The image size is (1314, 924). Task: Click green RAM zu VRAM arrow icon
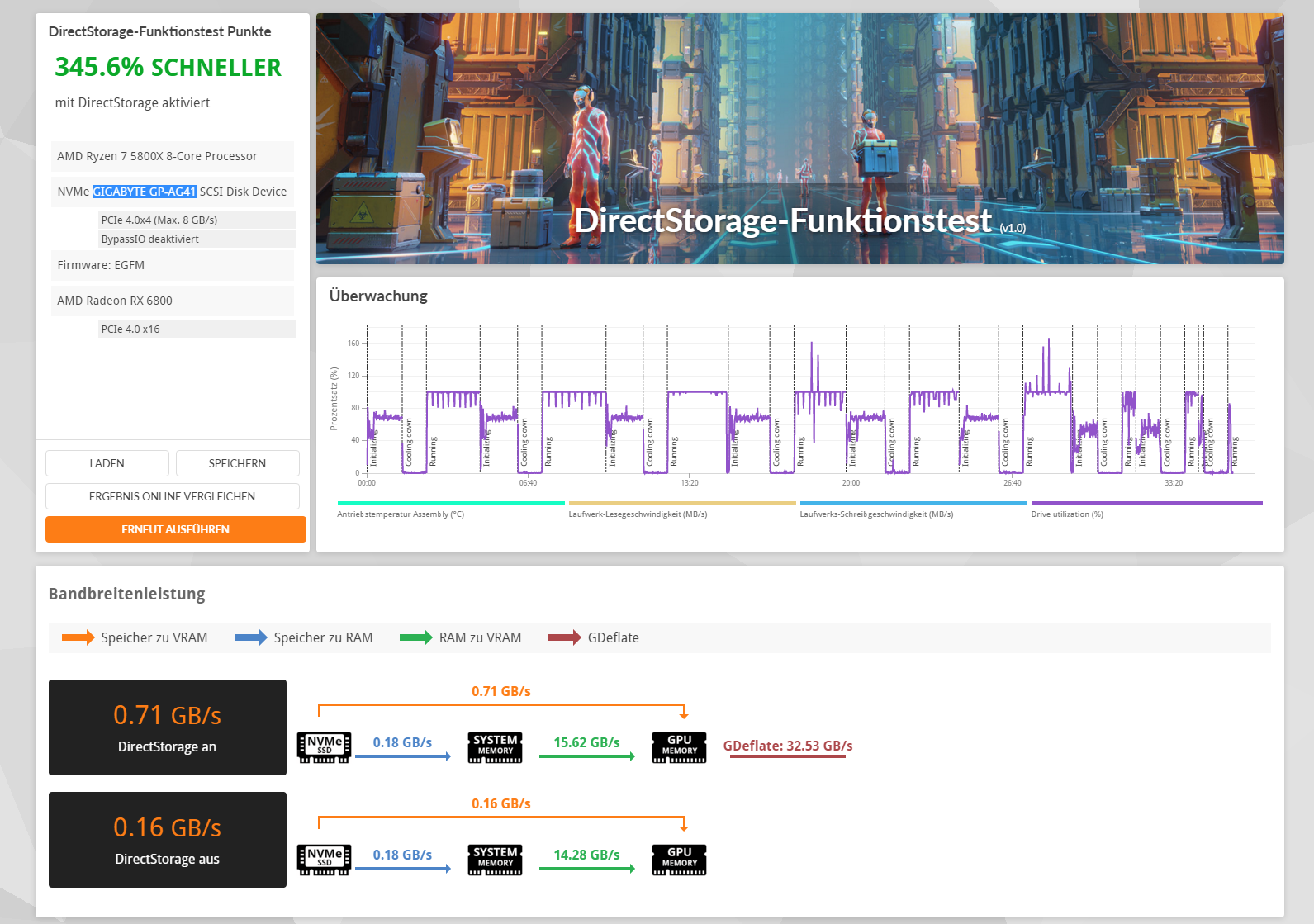click(416, 637)
